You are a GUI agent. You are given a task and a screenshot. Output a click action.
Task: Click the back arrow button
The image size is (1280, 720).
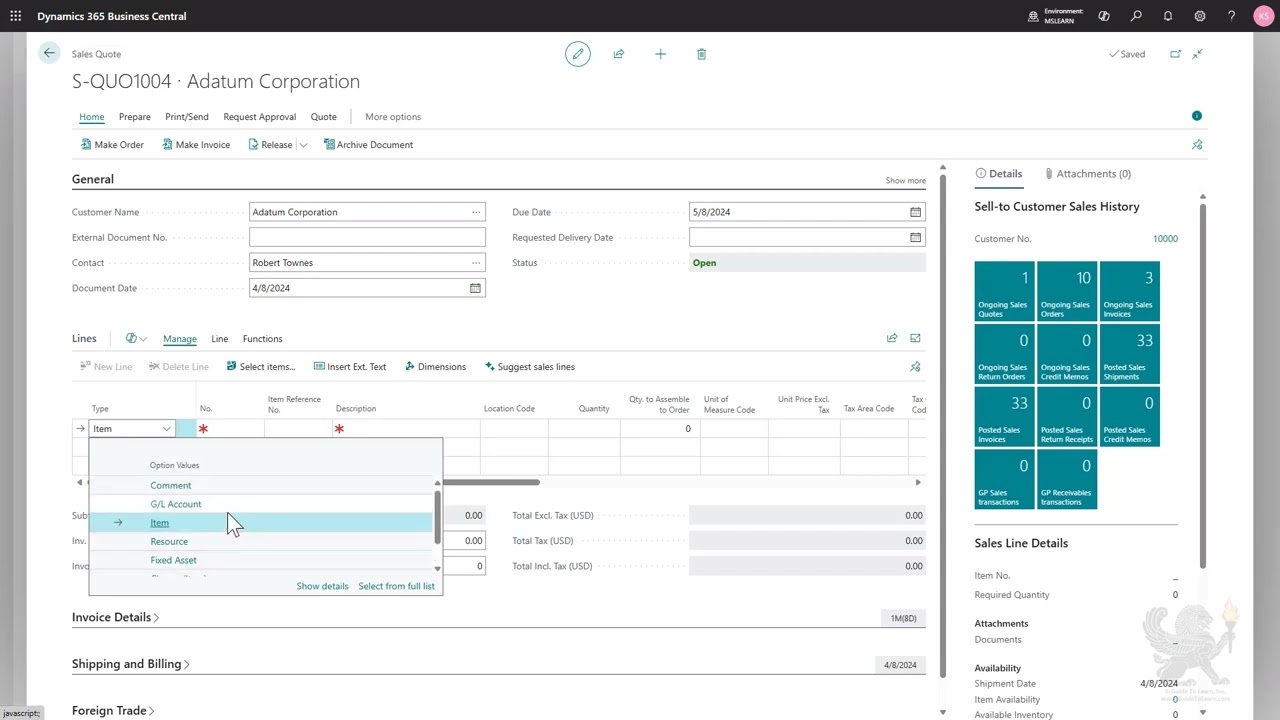[49, 53]
